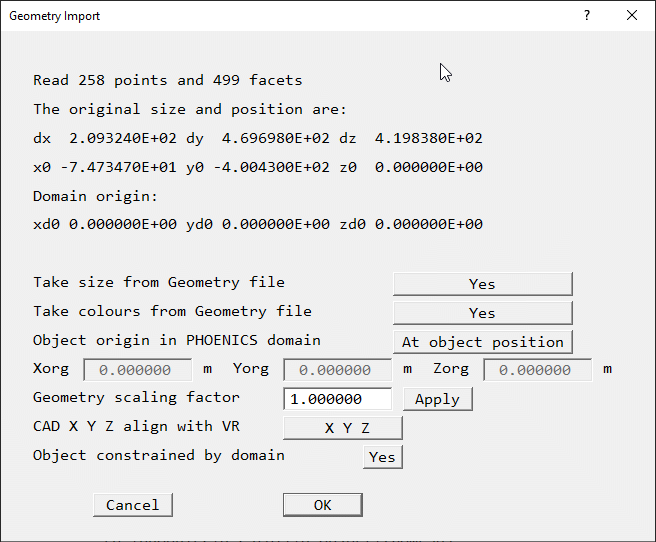Image resolution: width=656 pixels, height=542 pixels.
Task: Toggle 'Object constrained by domain' Yes button
Action: 382,457
